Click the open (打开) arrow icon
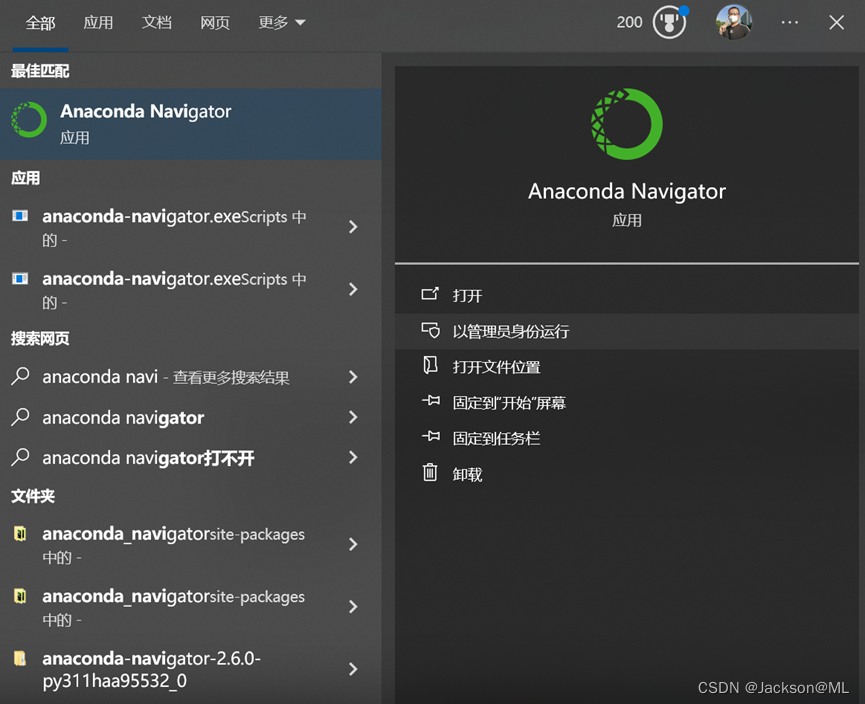Image resolution: width=865 pixels, height=704 pixels. (x=430, y=294)
